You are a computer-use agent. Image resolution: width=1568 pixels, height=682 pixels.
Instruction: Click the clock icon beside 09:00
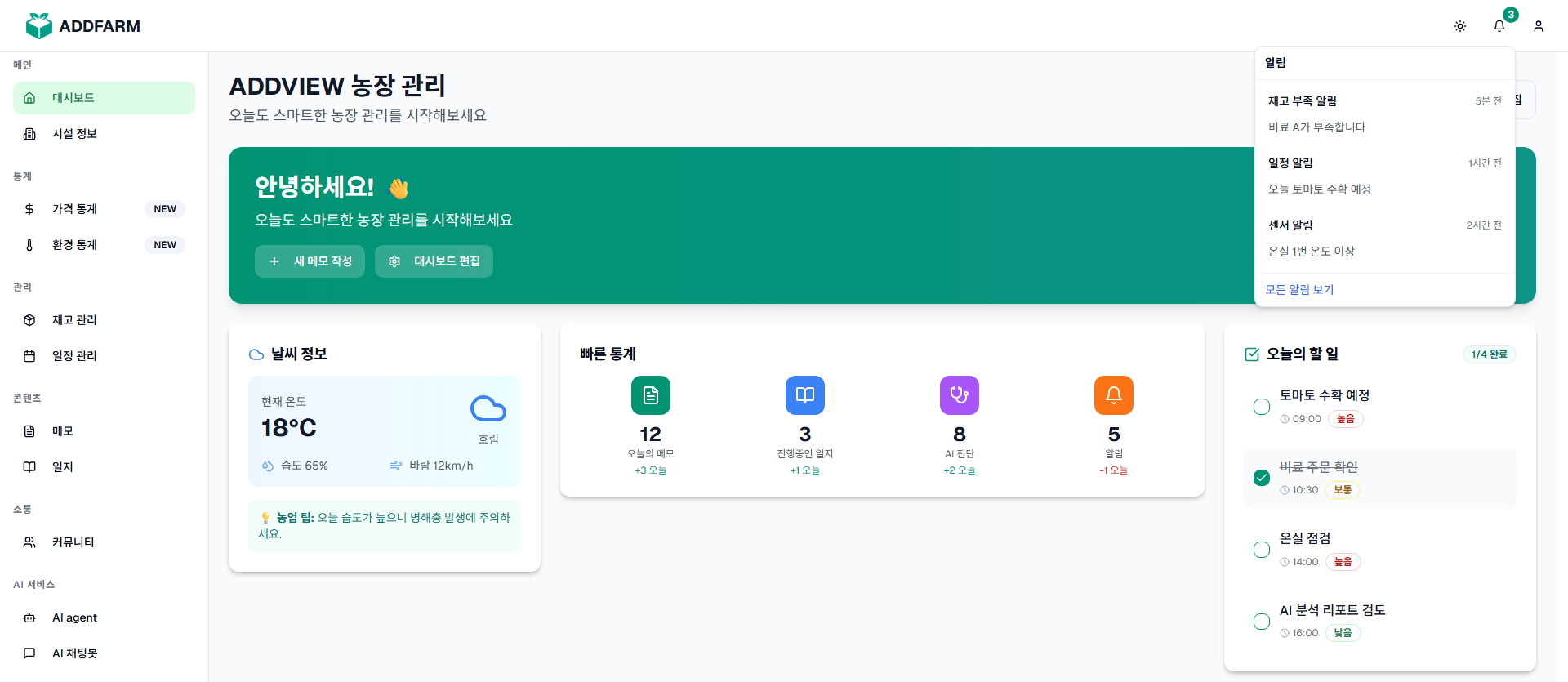click(1285, 419)
